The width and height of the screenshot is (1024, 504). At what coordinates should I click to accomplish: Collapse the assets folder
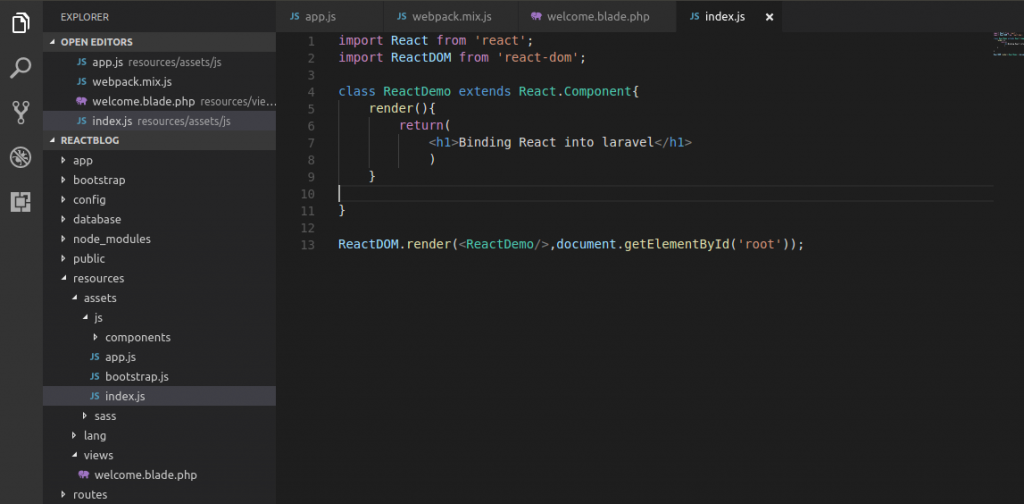tap(159, 298)
